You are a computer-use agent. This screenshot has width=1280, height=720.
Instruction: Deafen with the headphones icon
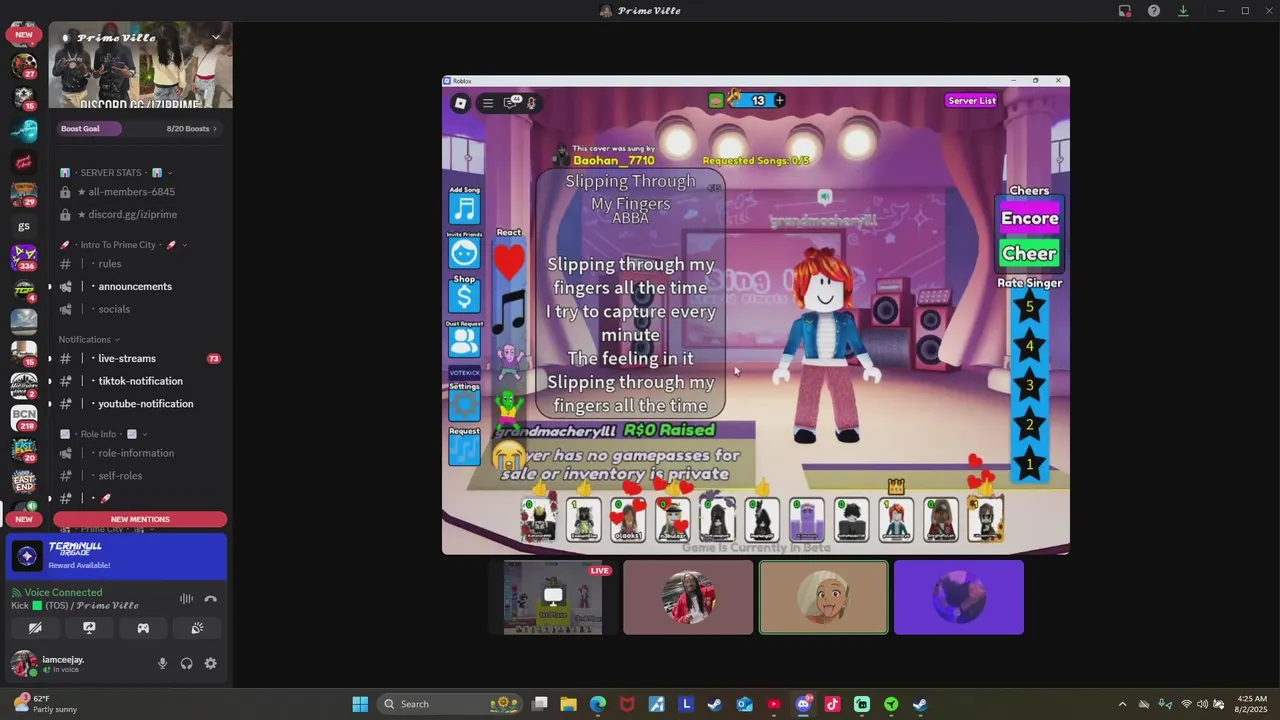coord(186,664)
